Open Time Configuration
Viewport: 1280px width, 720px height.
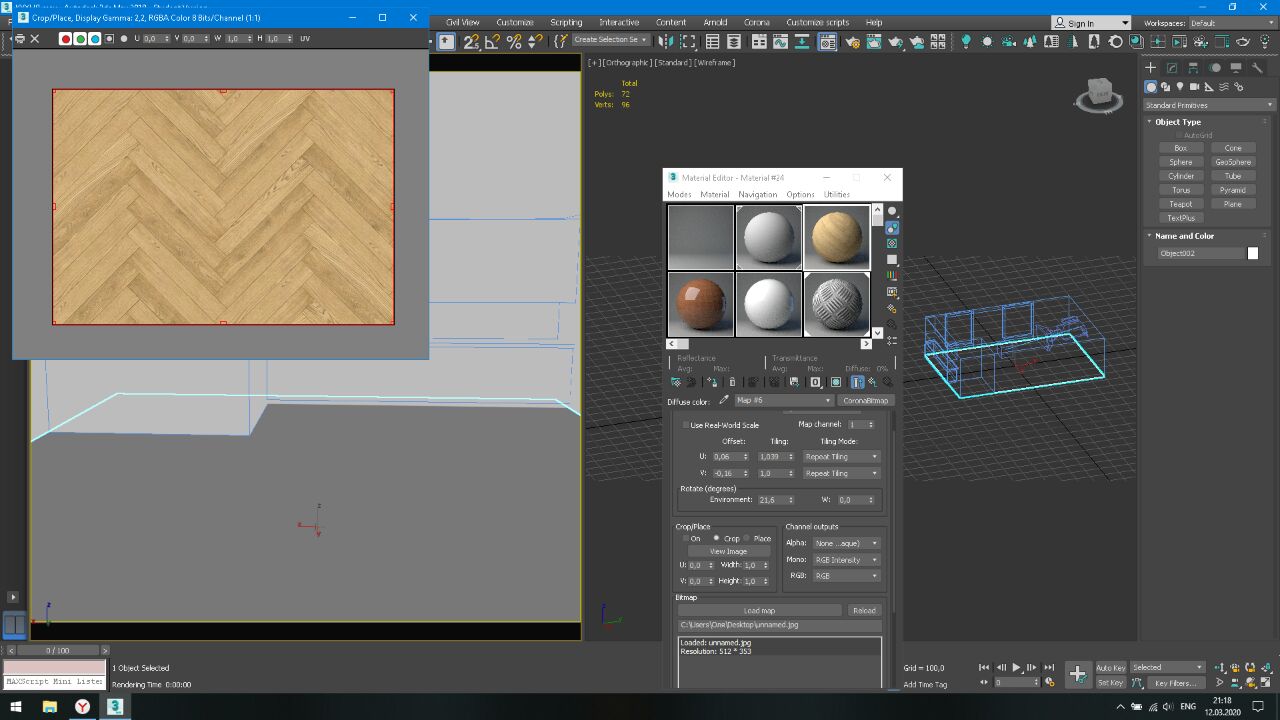click(1049, 682)
